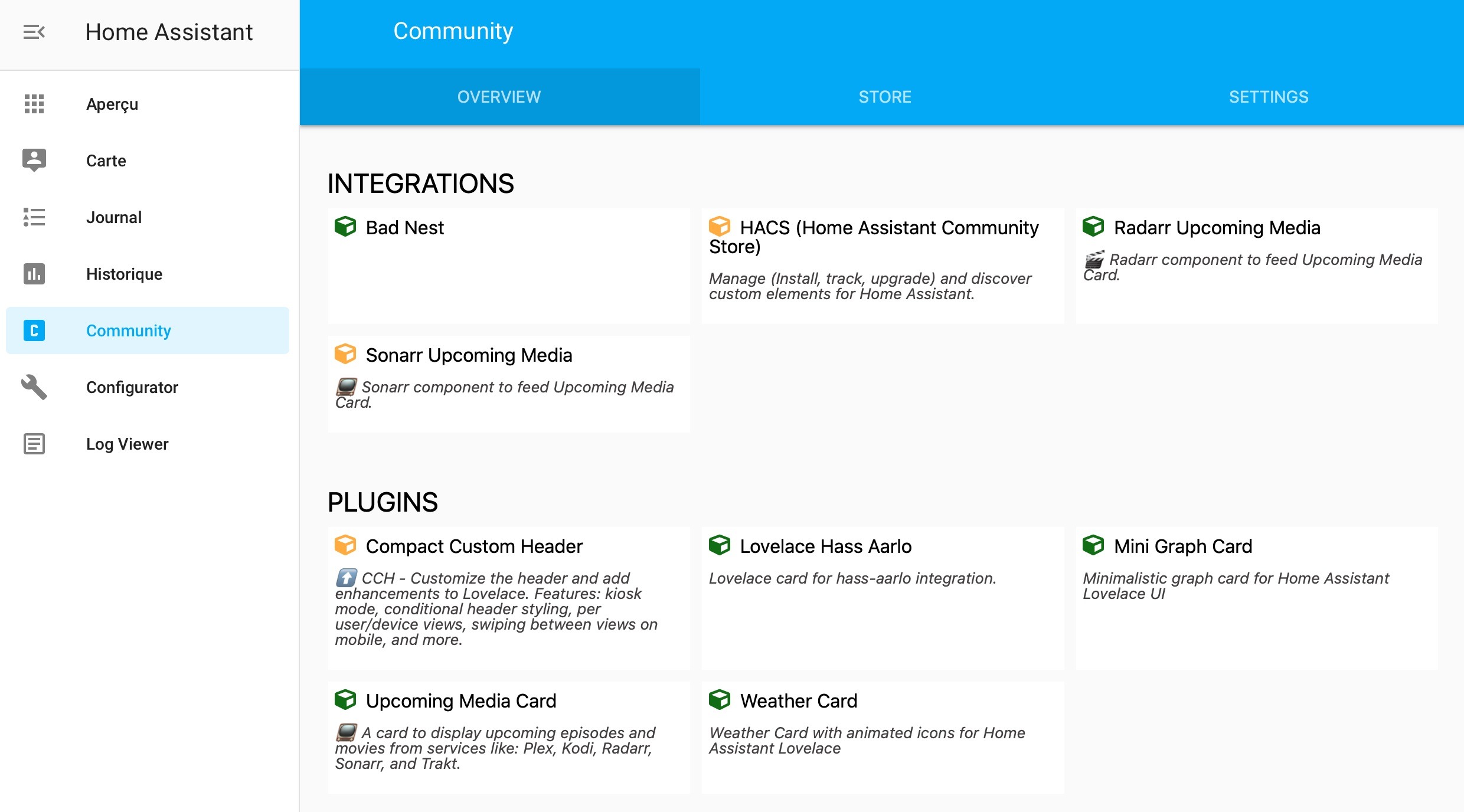This screenshot has width=1464, height=812.
Task: Open Lovelace Hass Aarlo plugin card
Action: click(883, 597)
